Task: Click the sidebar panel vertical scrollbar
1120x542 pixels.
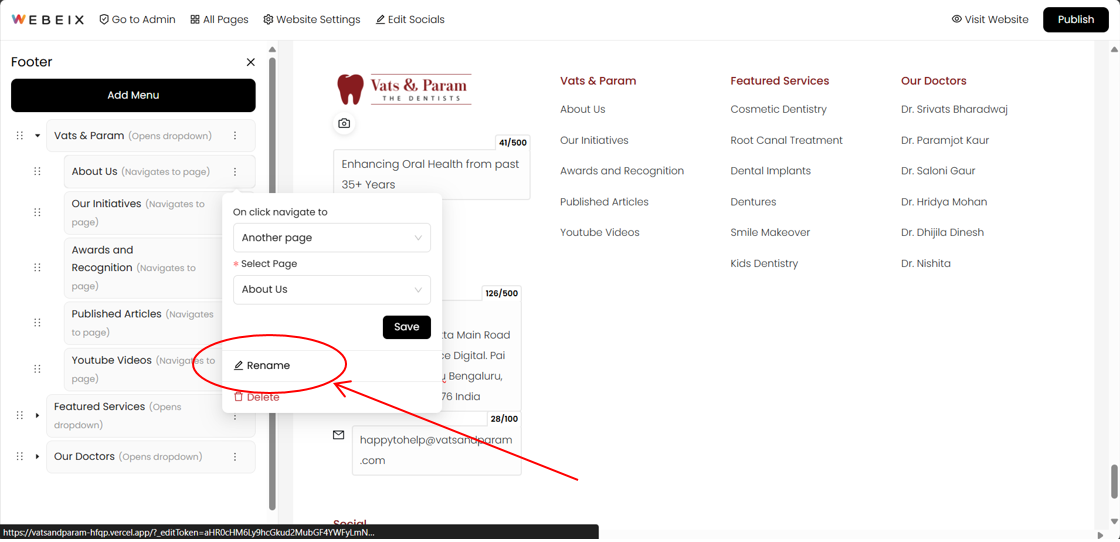Action: pyautogui.click(x=272, y=283)
